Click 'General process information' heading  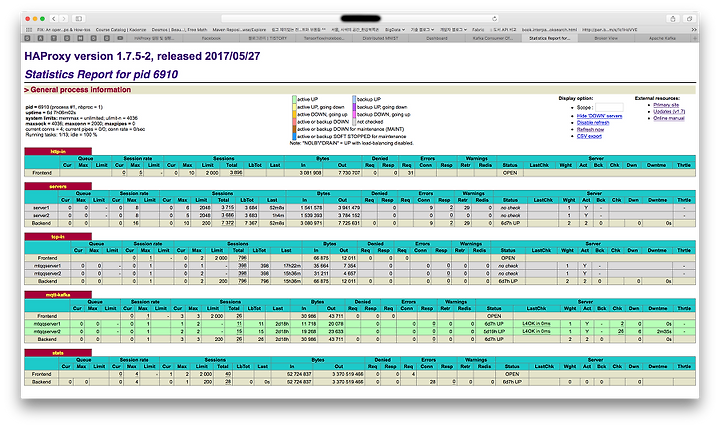click(78, 90)
